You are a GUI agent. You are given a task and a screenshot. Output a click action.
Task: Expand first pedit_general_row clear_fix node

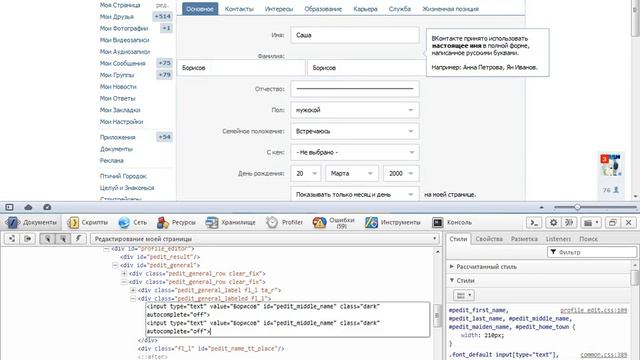pyautogui.click(x=124, y=273)
